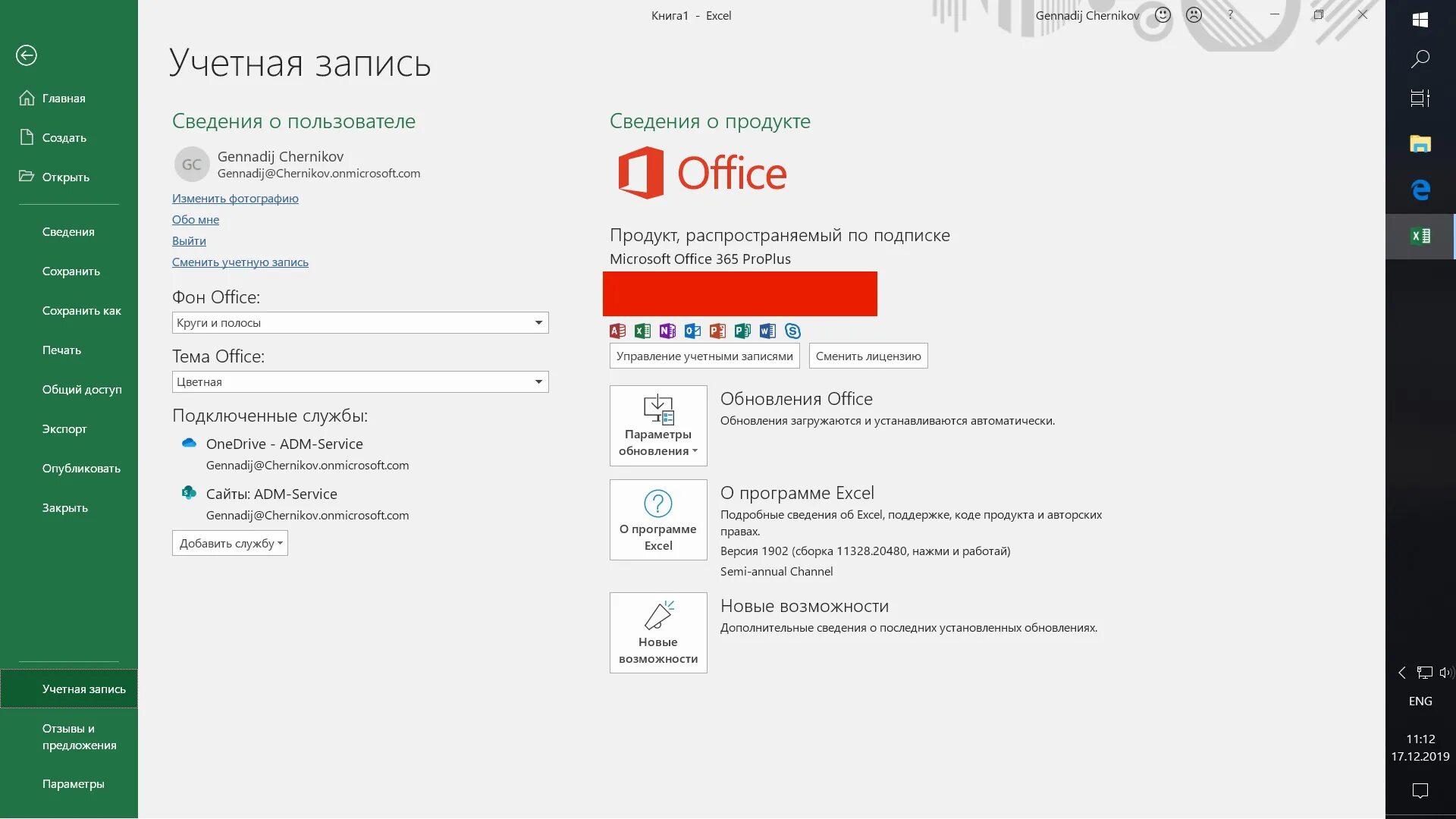This screenshot has height=819, width=1456.
Task: Click Gennadij Chernikov in title bar
Action: (x=1087, y=15)
